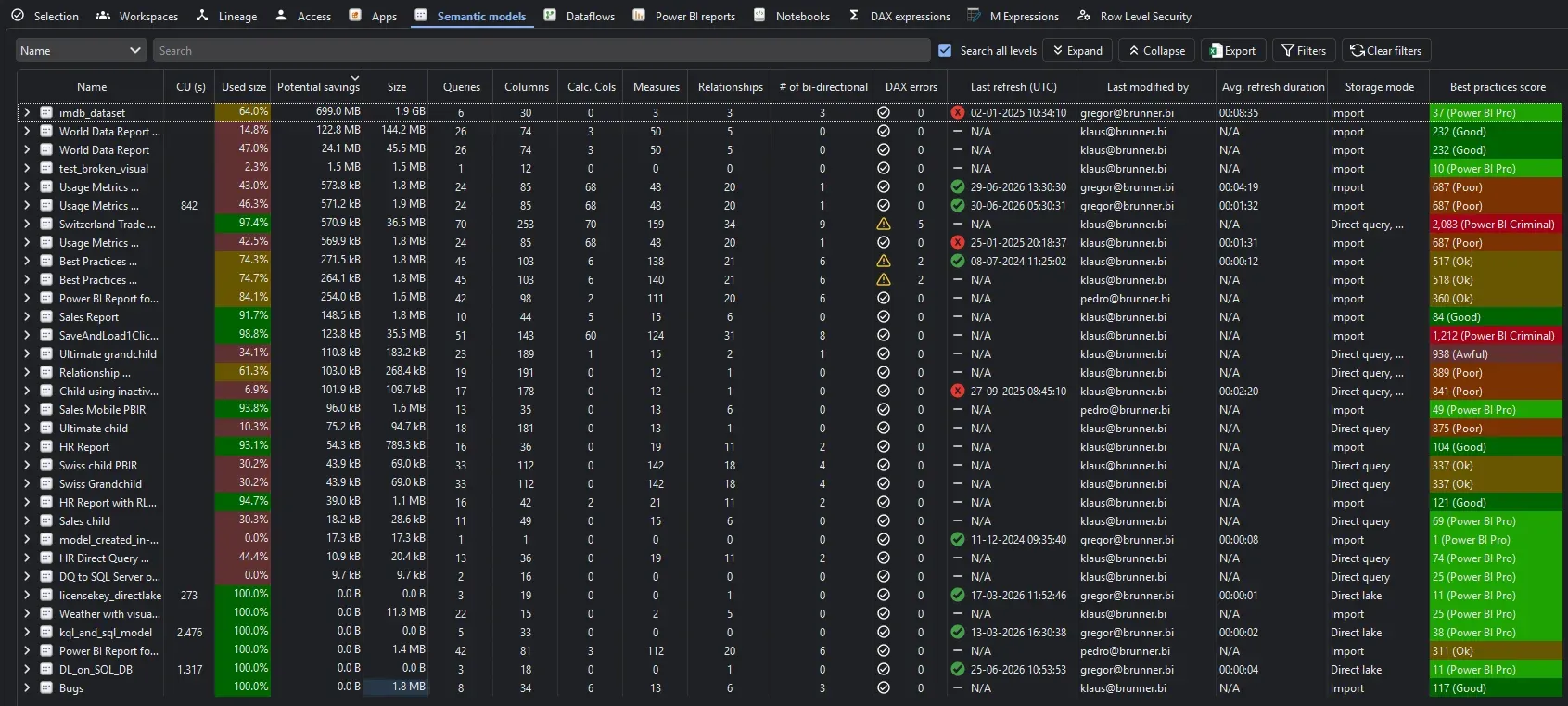
Task: Click the DL_on_SQL_DB model icon
Action: pos(46,669)
